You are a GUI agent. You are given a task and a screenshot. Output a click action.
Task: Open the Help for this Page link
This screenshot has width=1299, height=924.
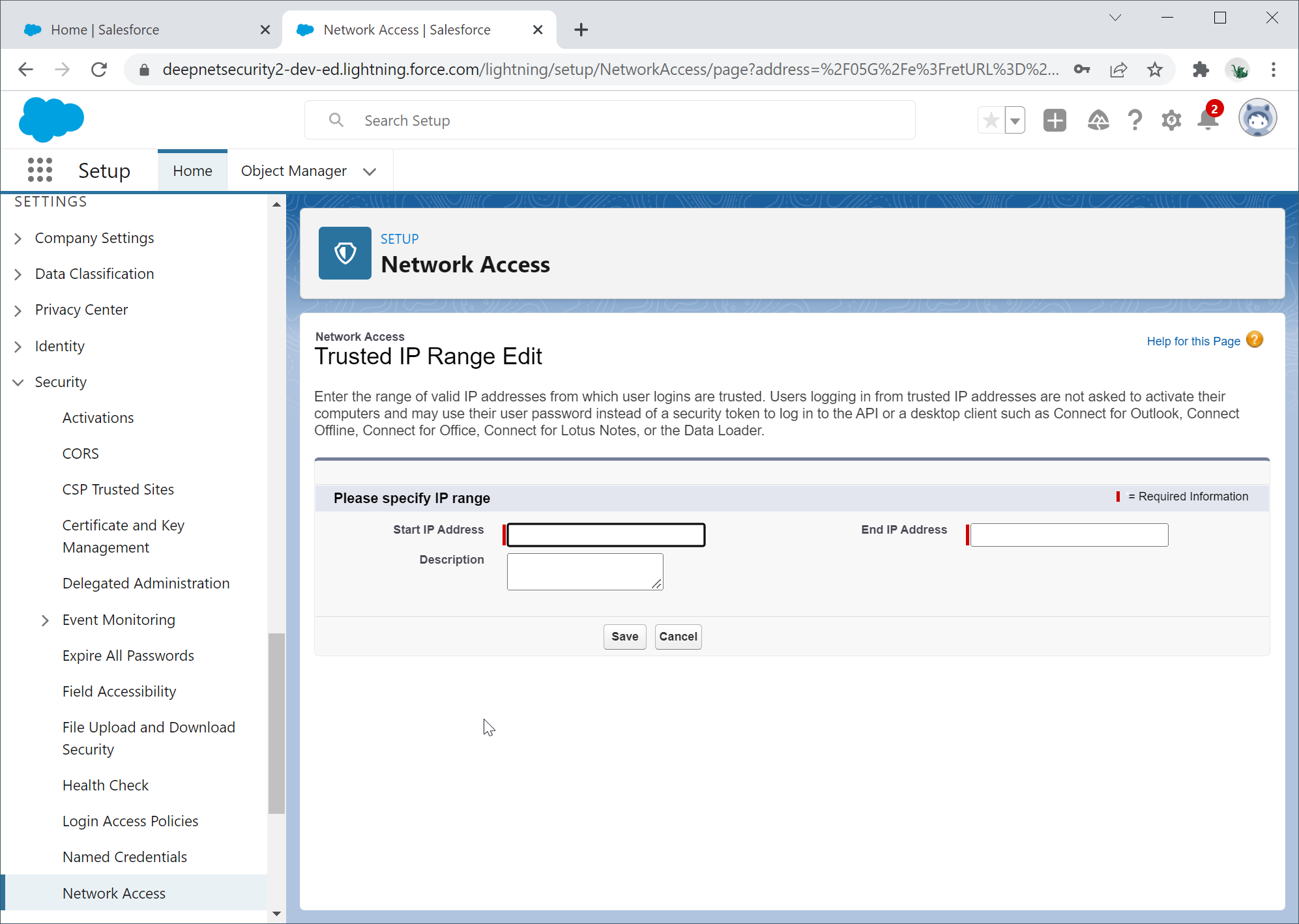pos(1193,341)
